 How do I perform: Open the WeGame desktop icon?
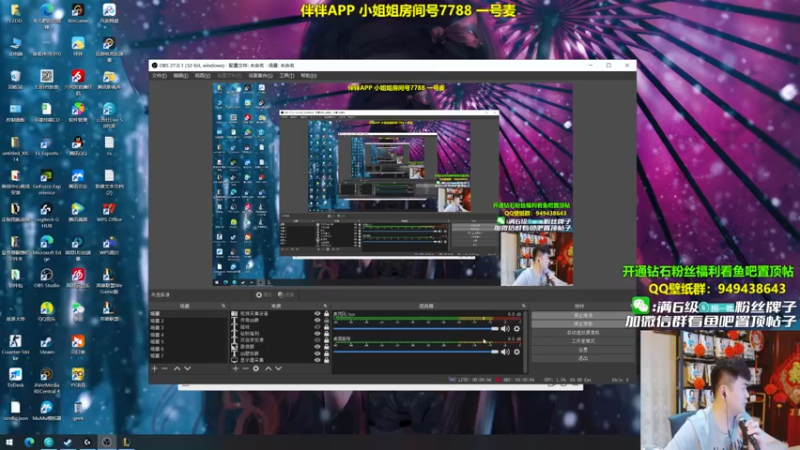coord(78,14)
